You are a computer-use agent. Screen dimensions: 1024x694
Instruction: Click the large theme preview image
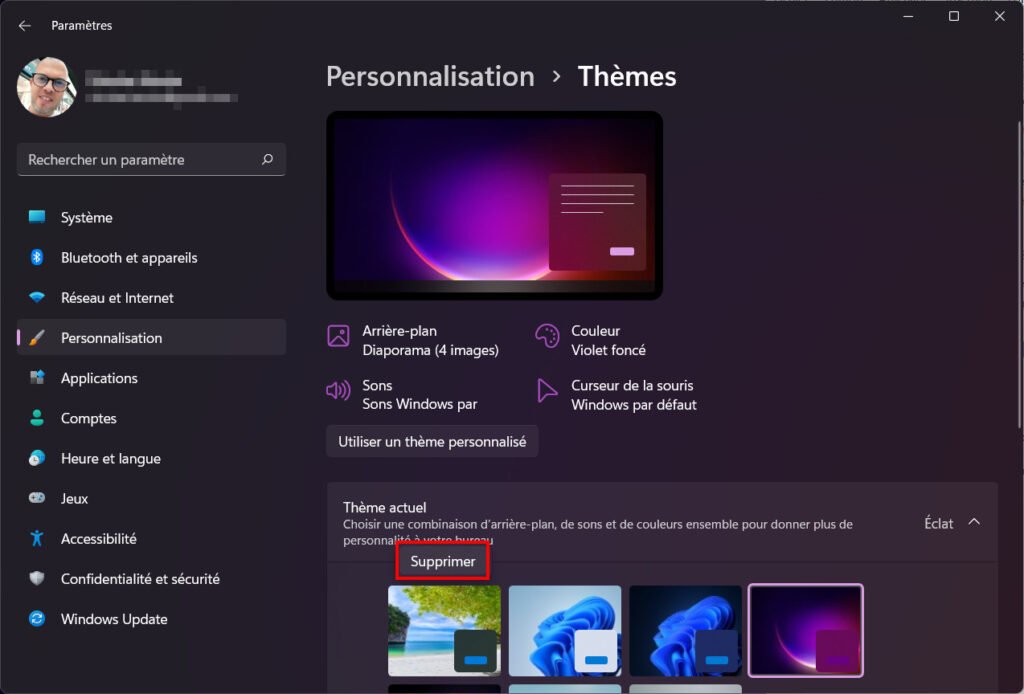click(494, 205)
